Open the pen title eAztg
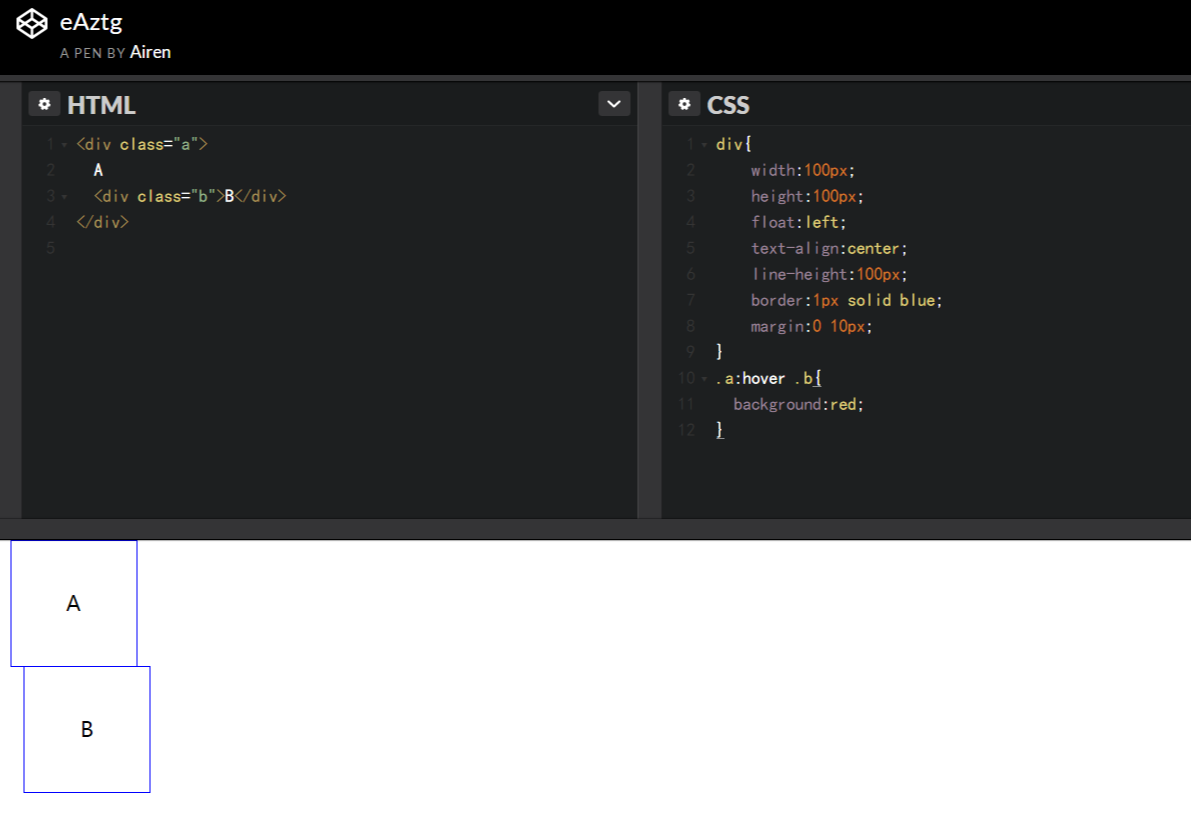This screenshot has height=829, width=1191. (x=91, y=21)
